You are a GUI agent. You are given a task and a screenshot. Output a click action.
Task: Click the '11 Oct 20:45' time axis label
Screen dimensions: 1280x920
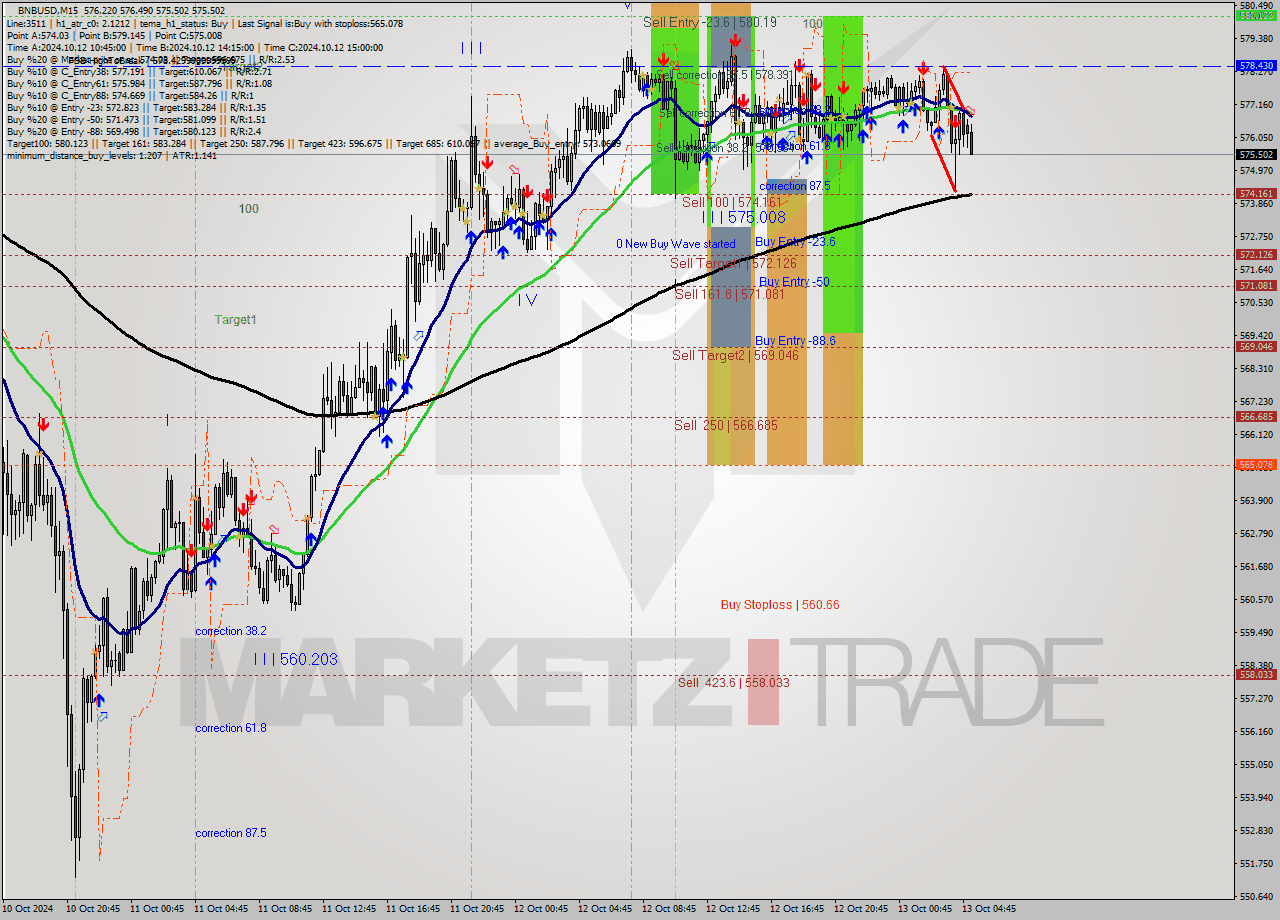coord(476,909)
